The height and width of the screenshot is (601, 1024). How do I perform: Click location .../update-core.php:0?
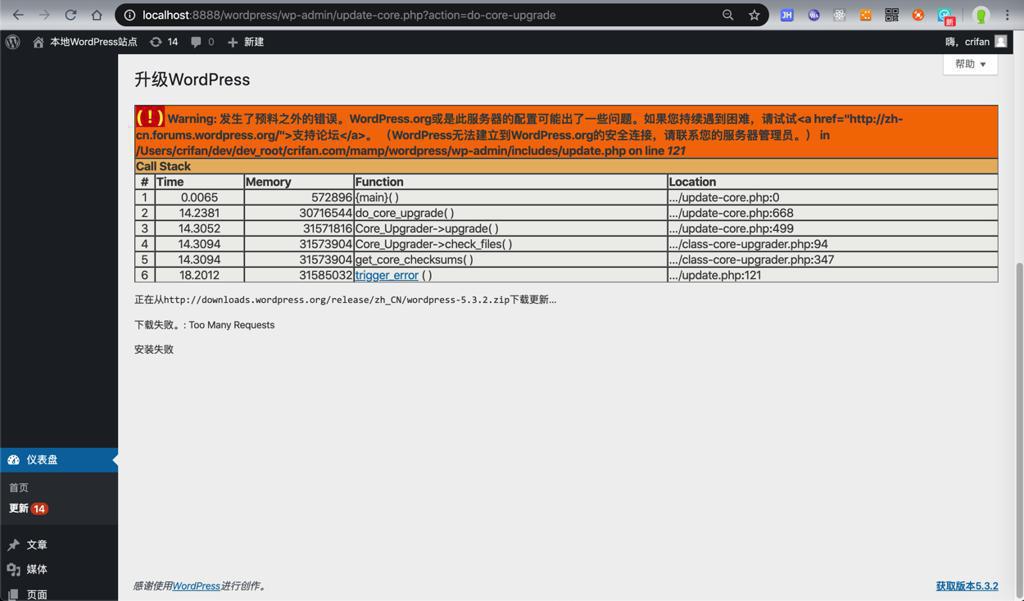(x=833, y=197)
